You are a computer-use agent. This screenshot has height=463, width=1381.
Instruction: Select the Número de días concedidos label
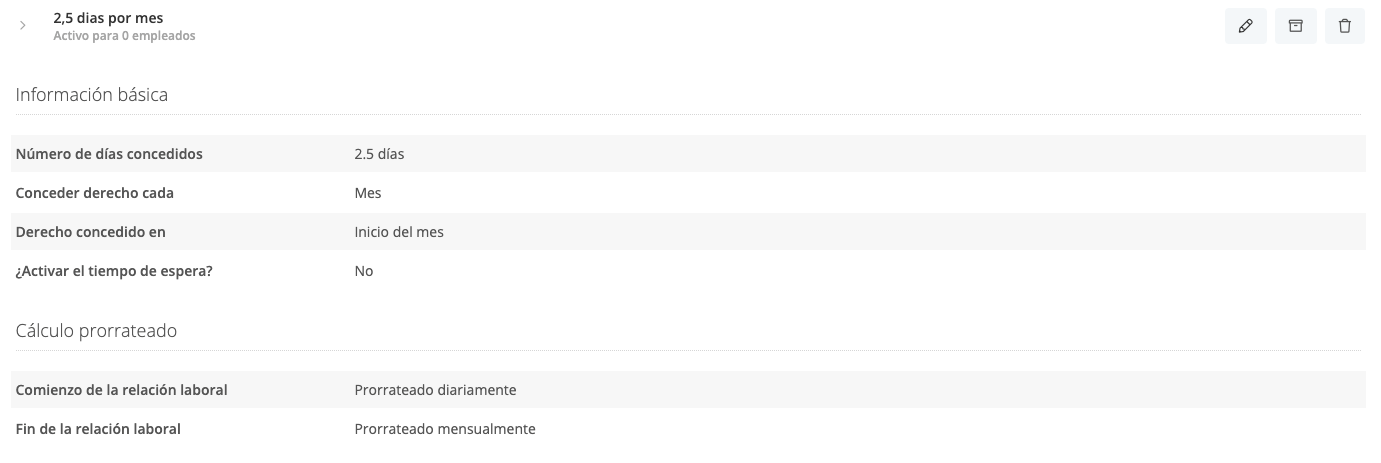109,154
